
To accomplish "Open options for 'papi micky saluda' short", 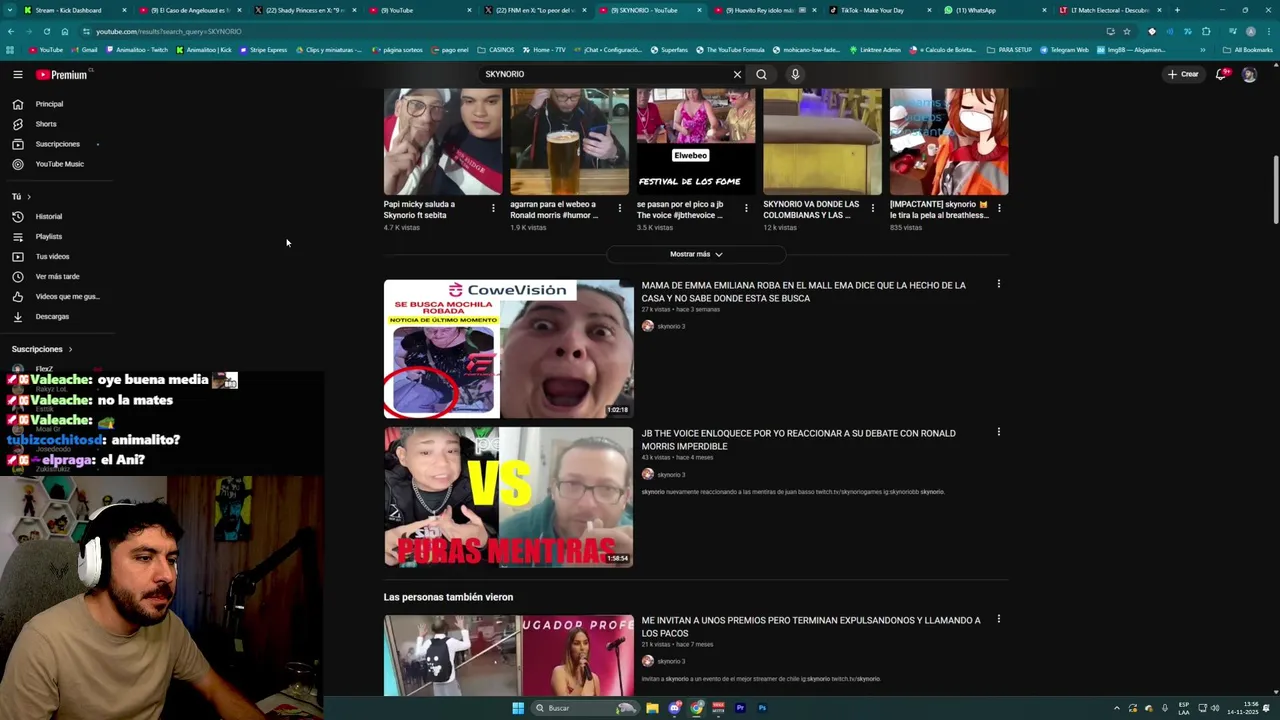I will (x=493, y=208).
